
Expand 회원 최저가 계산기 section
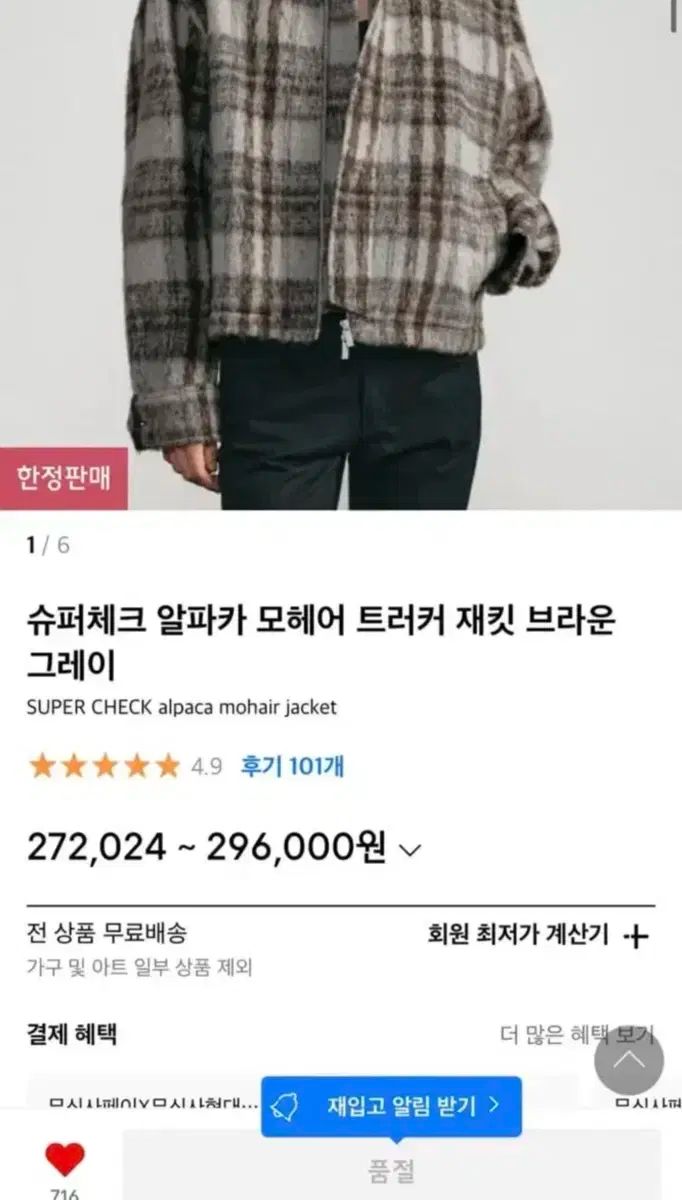click(x=537, y=936)
